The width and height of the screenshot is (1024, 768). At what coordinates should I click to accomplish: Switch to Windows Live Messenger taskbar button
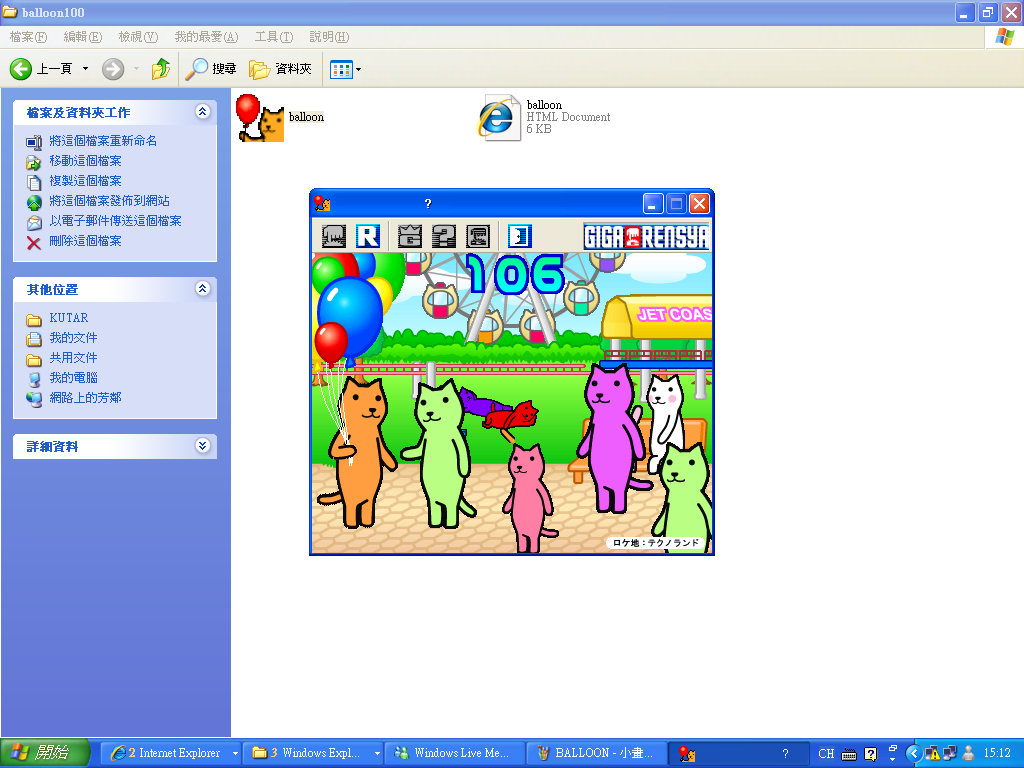coord(455,753)
